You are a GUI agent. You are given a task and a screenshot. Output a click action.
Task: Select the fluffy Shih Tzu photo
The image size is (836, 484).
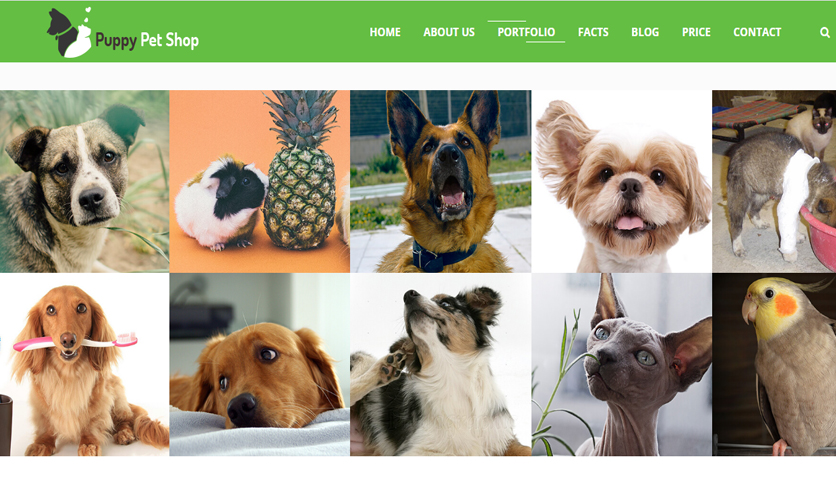(622, 181)
